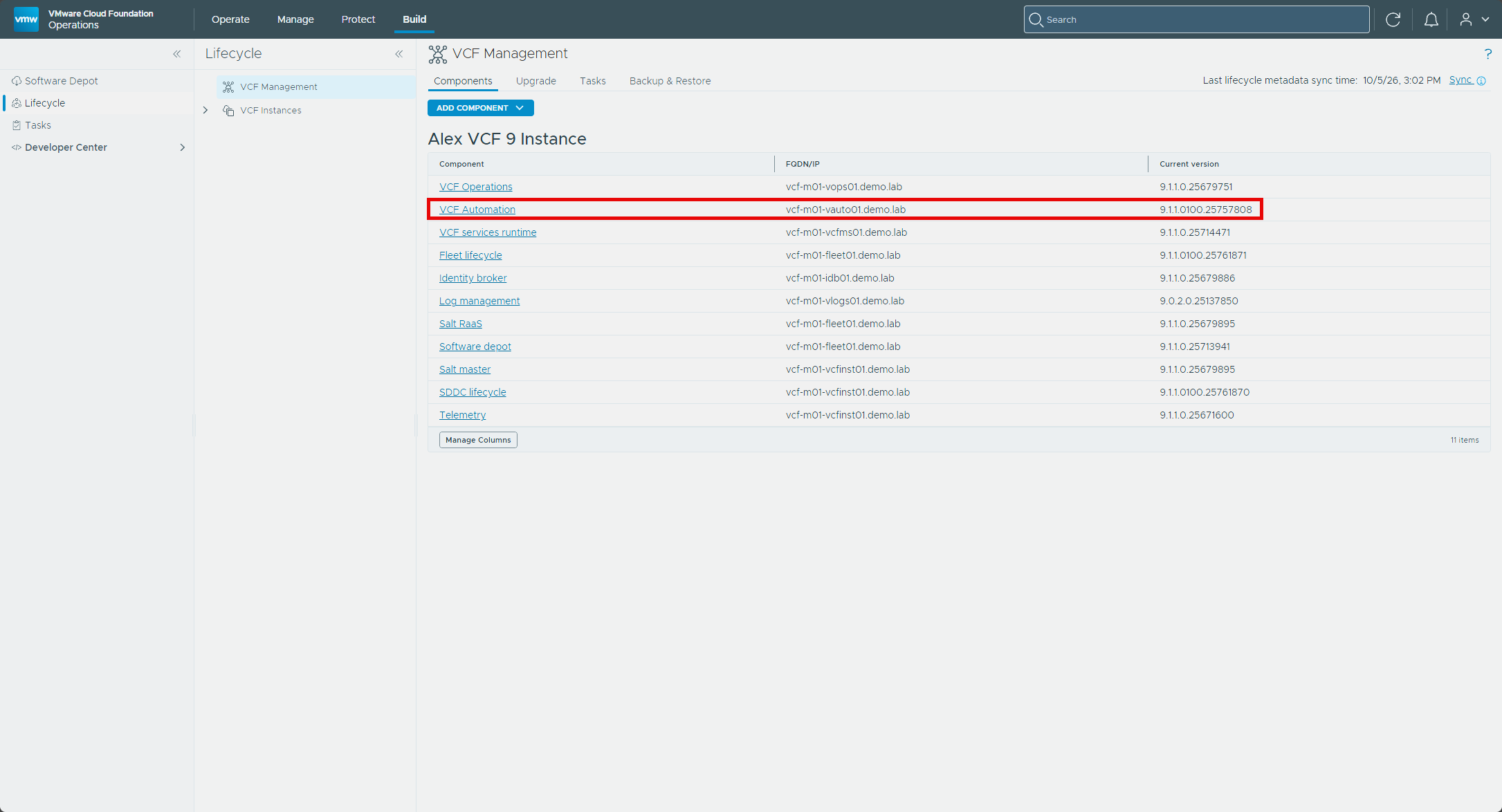Viewport: 1502px width, 812px height.
Task: Click the Current version column header
Action: click(x=1189, y=164)
